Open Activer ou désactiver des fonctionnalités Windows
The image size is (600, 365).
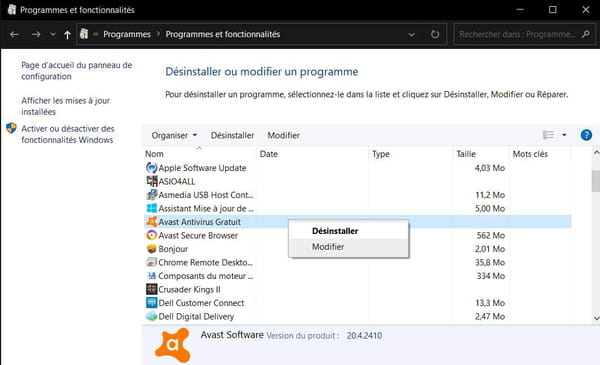[68, 134]
